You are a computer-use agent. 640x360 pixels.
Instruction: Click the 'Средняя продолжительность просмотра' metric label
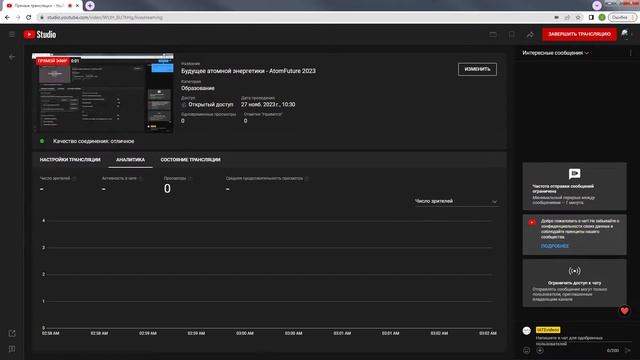coord(264,178)
